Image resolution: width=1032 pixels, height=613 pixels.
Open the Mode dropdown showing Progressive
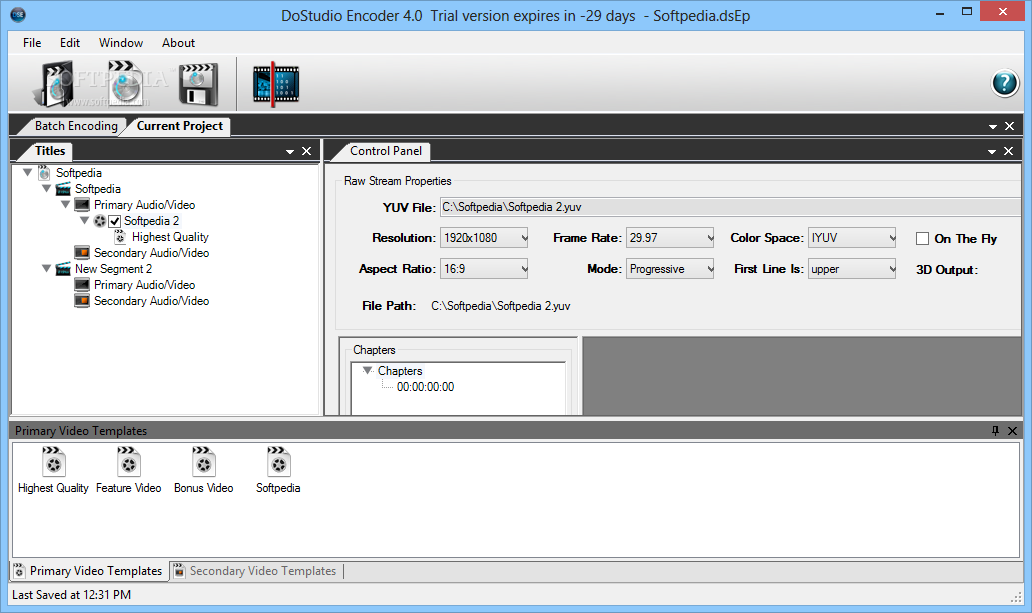[x=670, y=269]
